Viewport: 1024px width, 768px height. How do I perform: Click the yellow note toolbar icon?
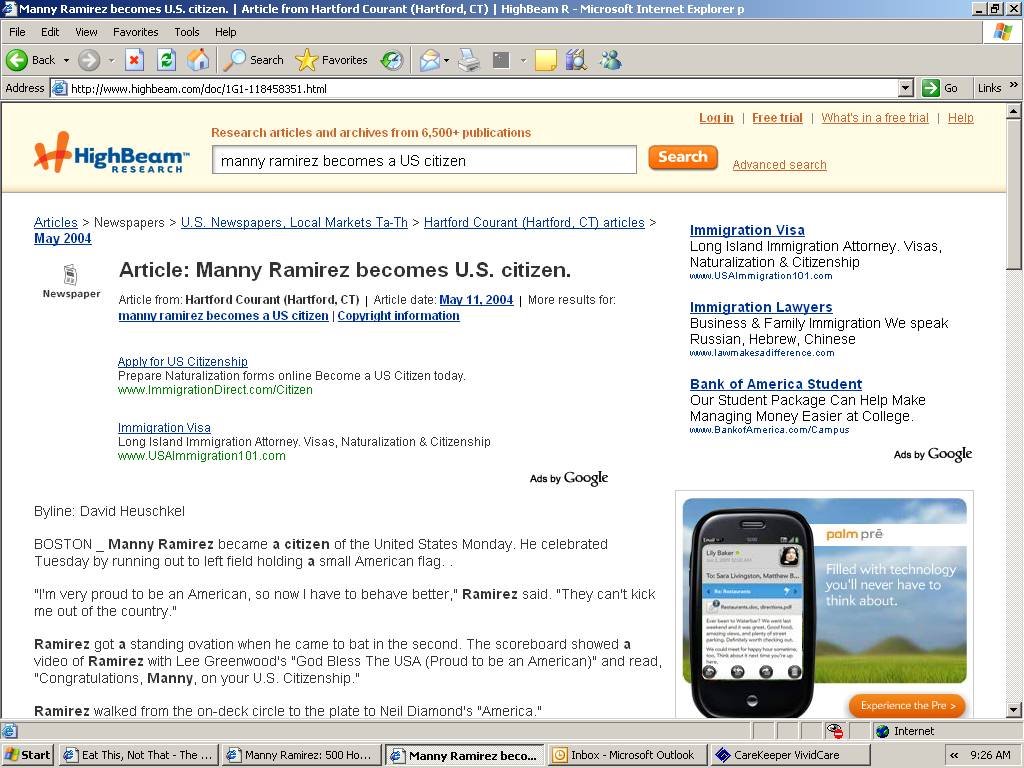[545, 60]
